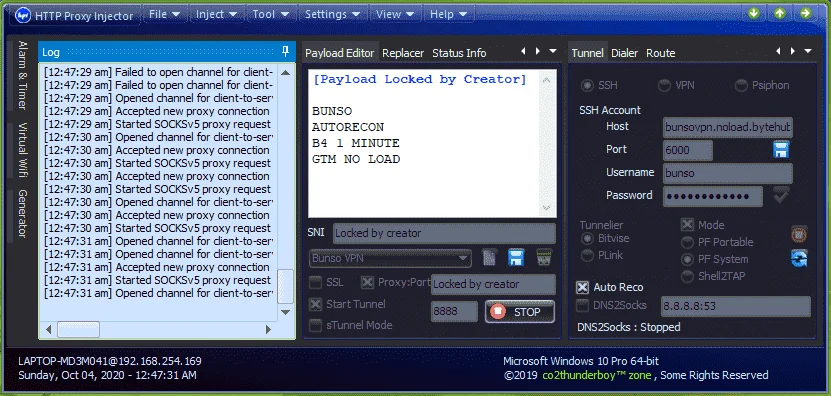Pin the Log panel

tap(285, 51)
